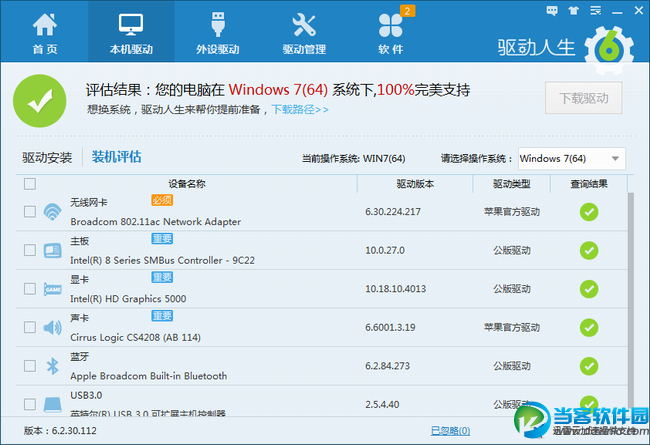This screenshot has width=650, height=445.
Task: Select driver version 6.6001.3.19
Action: click(390, 328)
